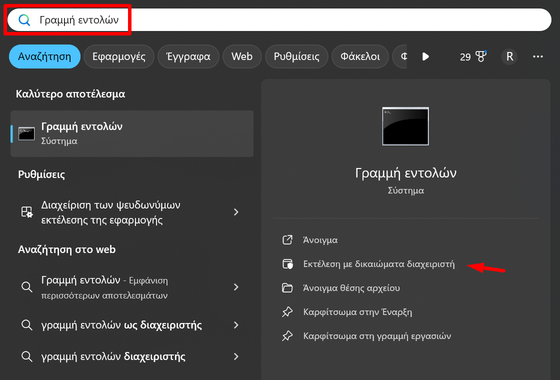Select the Έγγραφα filter tab

(188, 56)
